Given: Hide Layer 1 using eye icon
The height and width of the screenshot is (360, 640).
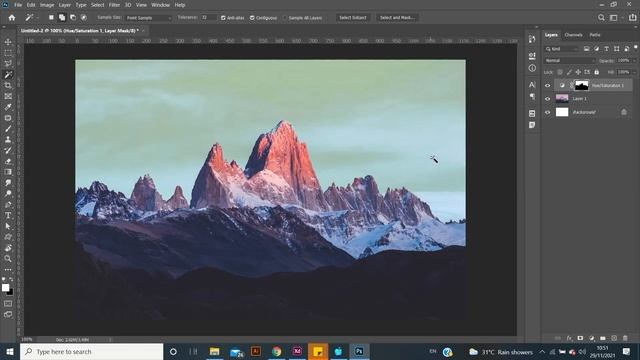Looking at the screenshot, I should pos(548,99).
